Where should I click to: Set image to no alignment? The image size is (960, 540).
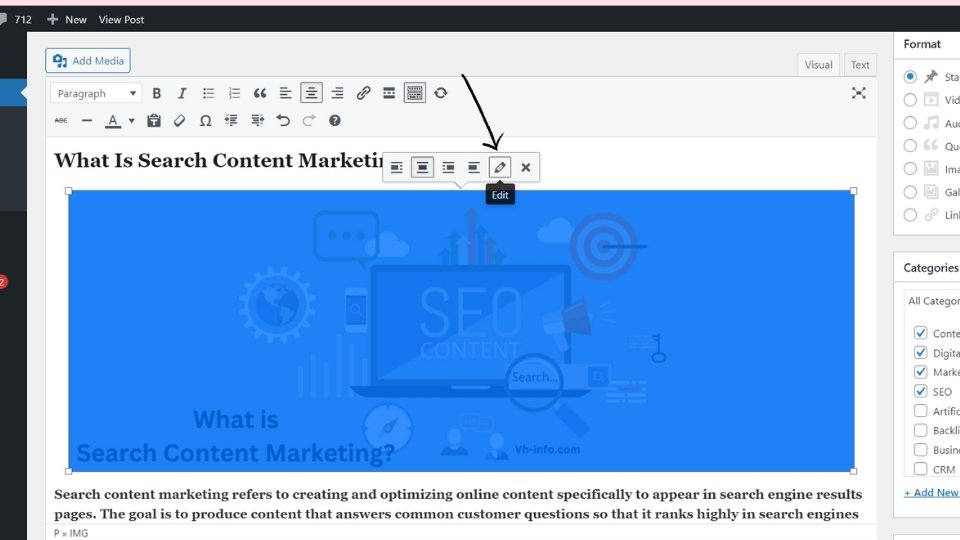[x=474, y=167]
